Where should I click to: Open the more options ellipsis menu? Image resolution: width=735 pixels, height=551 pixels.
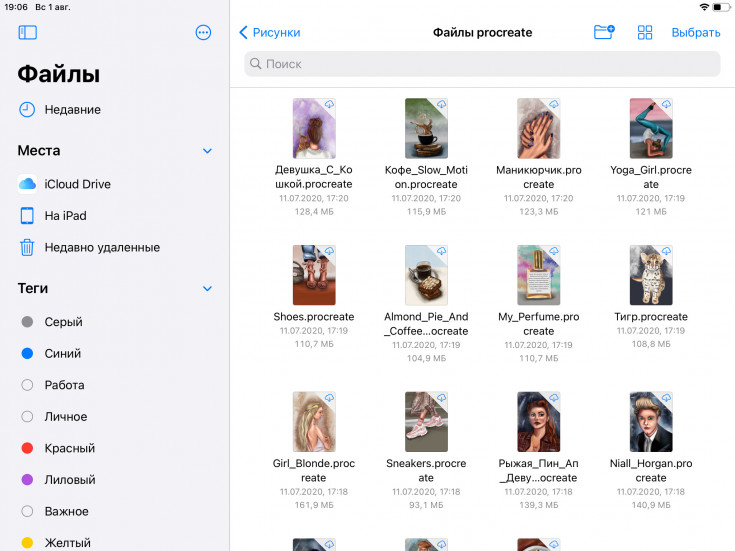pyautogui.click(x=203, y=32)
